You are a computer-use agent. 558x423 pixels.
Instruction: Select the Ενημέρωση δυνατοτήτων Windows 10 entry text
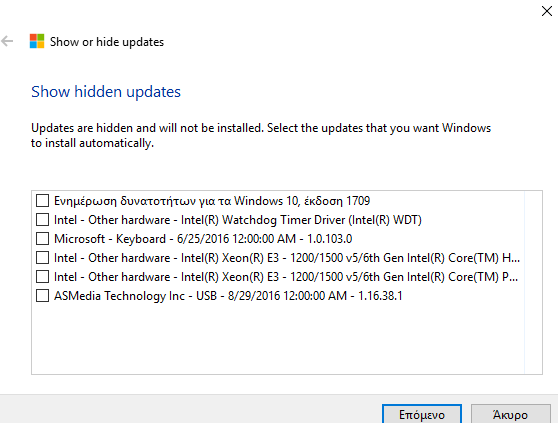click(212, 201)
